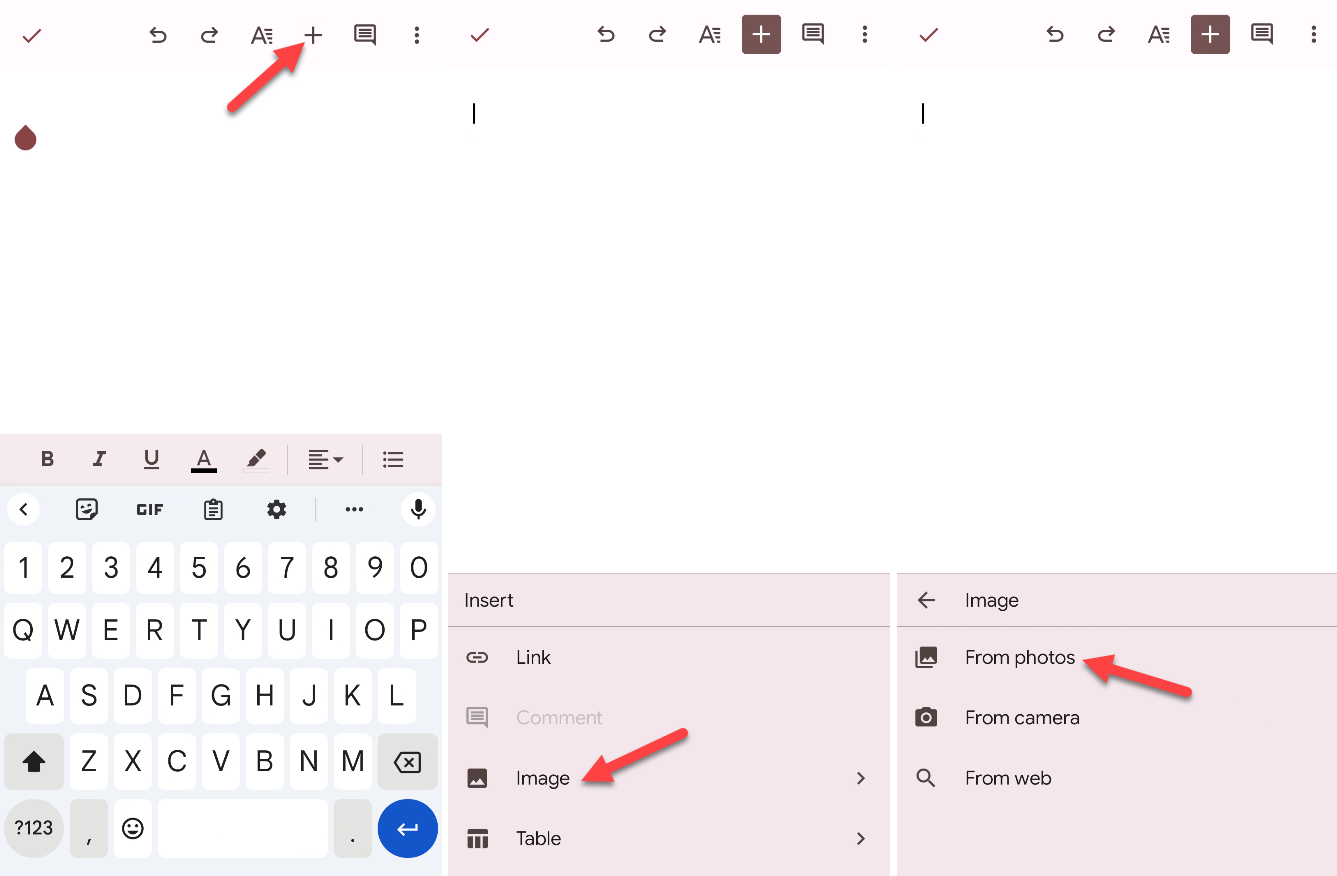Toggle underline formatting
The height and width of the screenshot is (876, 1337).
tap(151, 459)
